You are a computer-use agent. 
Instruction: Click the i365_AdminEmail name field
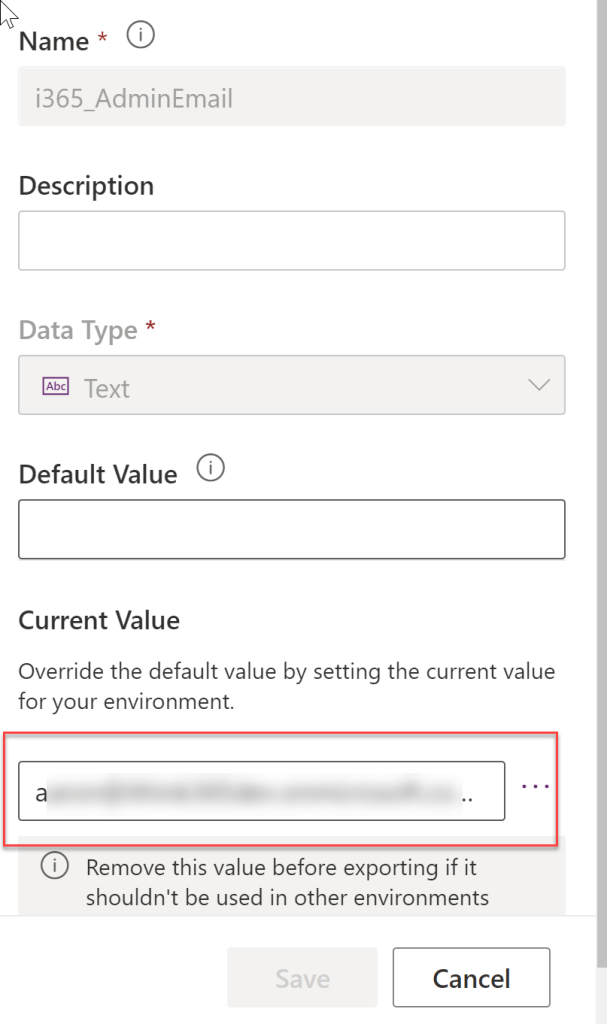tap(291, 97)
